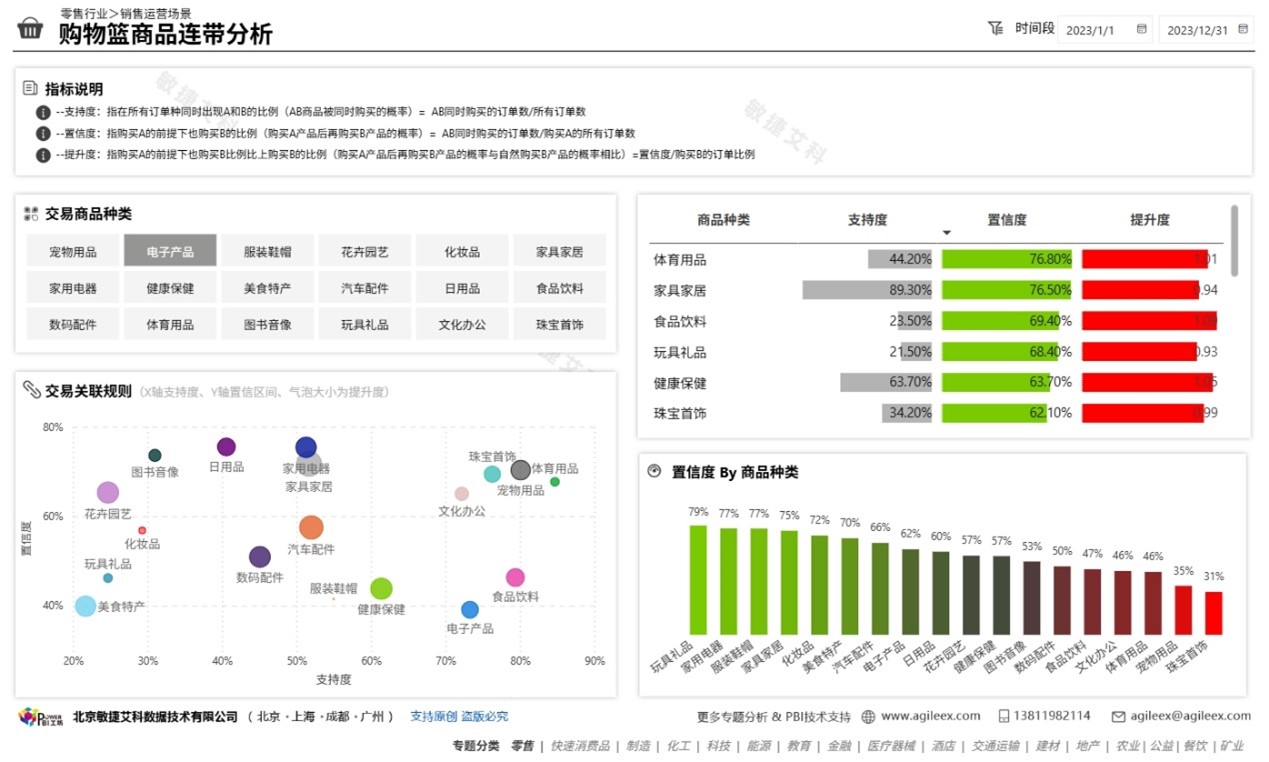Click the sort arrow under 支持度 column
1269x762 pixels.
tap(946, 232)
